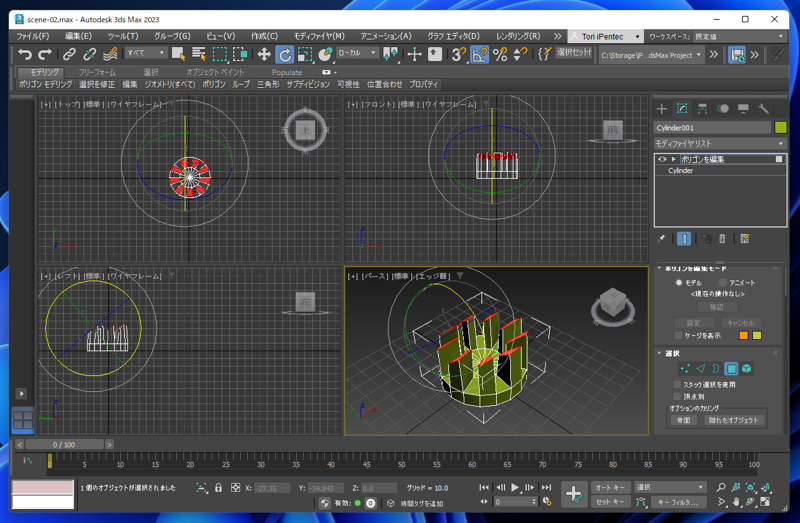The height and width of the screenshot is (523, 800).
Task: Open the ローカル coordinate system dropdown
Action: (357, 53)
